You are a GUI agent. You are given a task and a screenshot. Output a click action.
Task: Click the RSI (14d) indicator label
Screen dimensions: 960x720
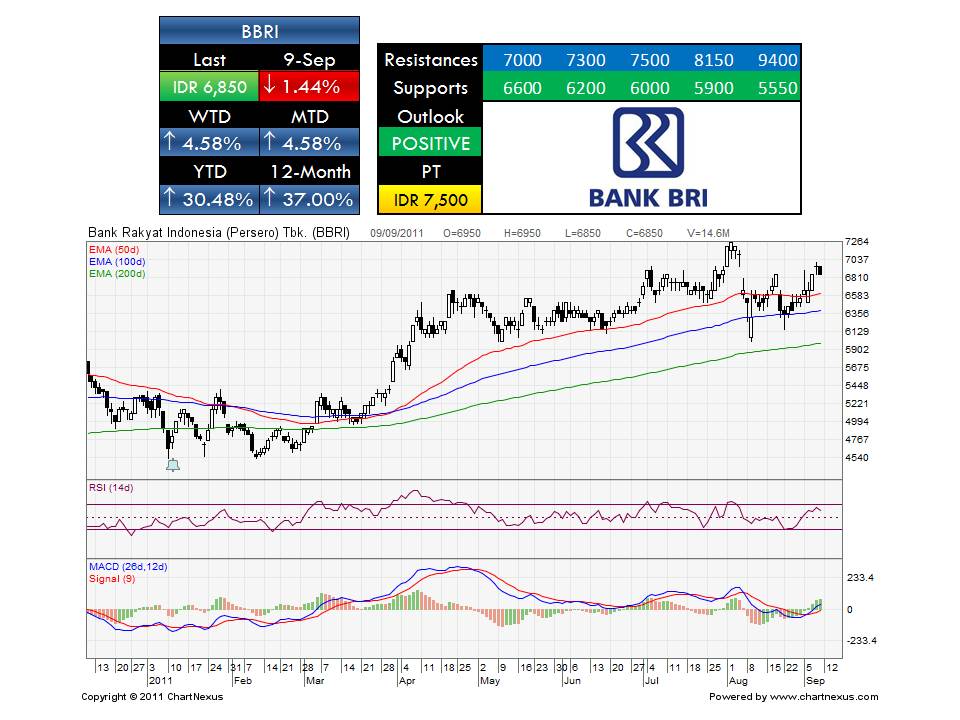click(111, 488)
